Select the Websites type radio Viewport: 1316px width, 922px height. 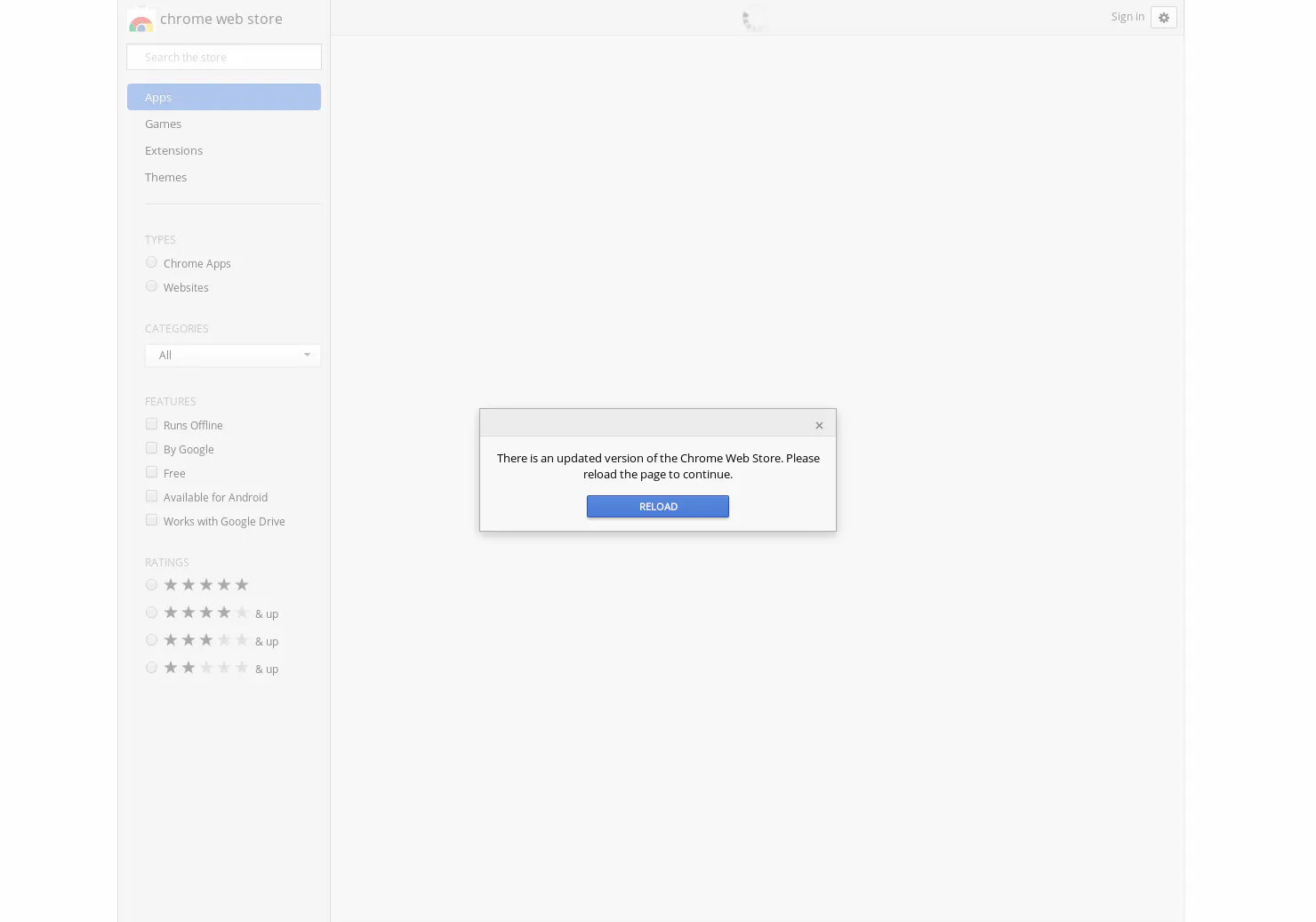click(x=151, y=286)
